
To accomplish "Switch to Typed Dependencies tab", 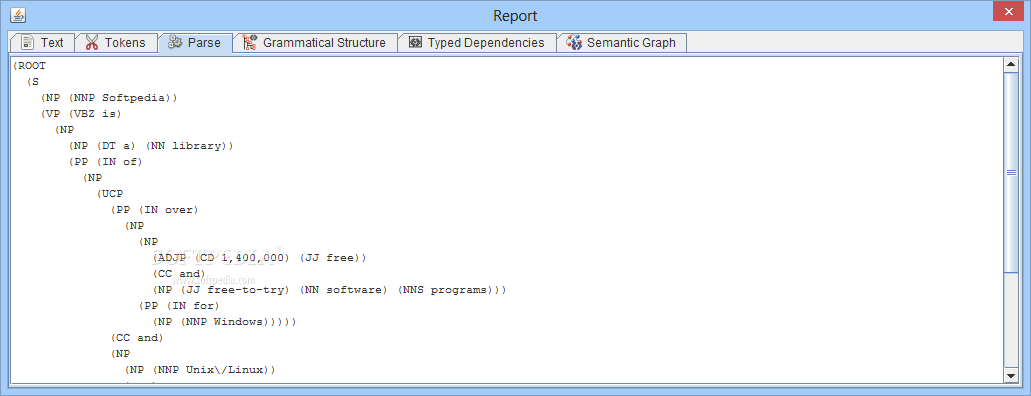I will [x=477, y=43].
